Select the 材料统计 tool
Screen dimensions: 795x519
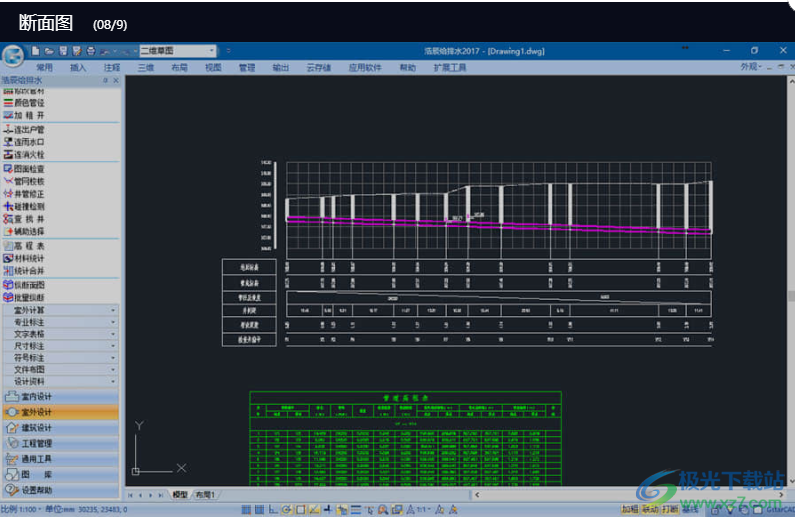click(24, 258)
